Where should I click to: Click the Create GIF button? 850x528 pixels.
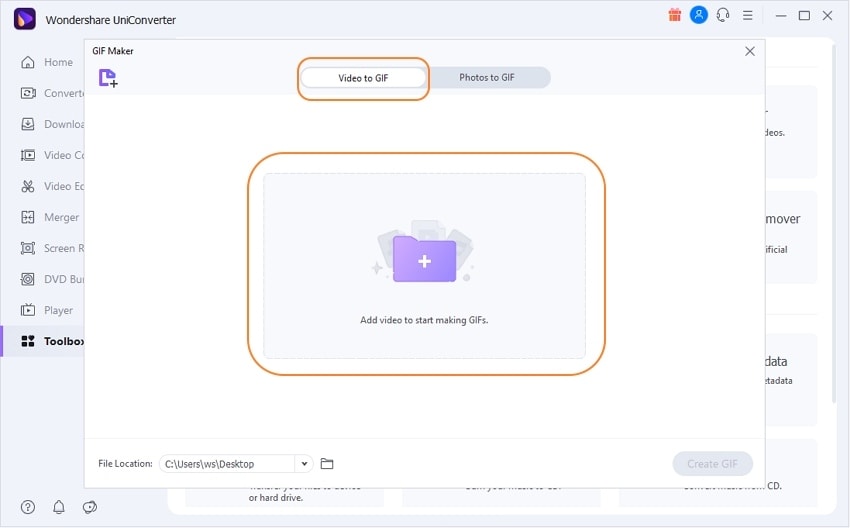[x=712, y=463]
